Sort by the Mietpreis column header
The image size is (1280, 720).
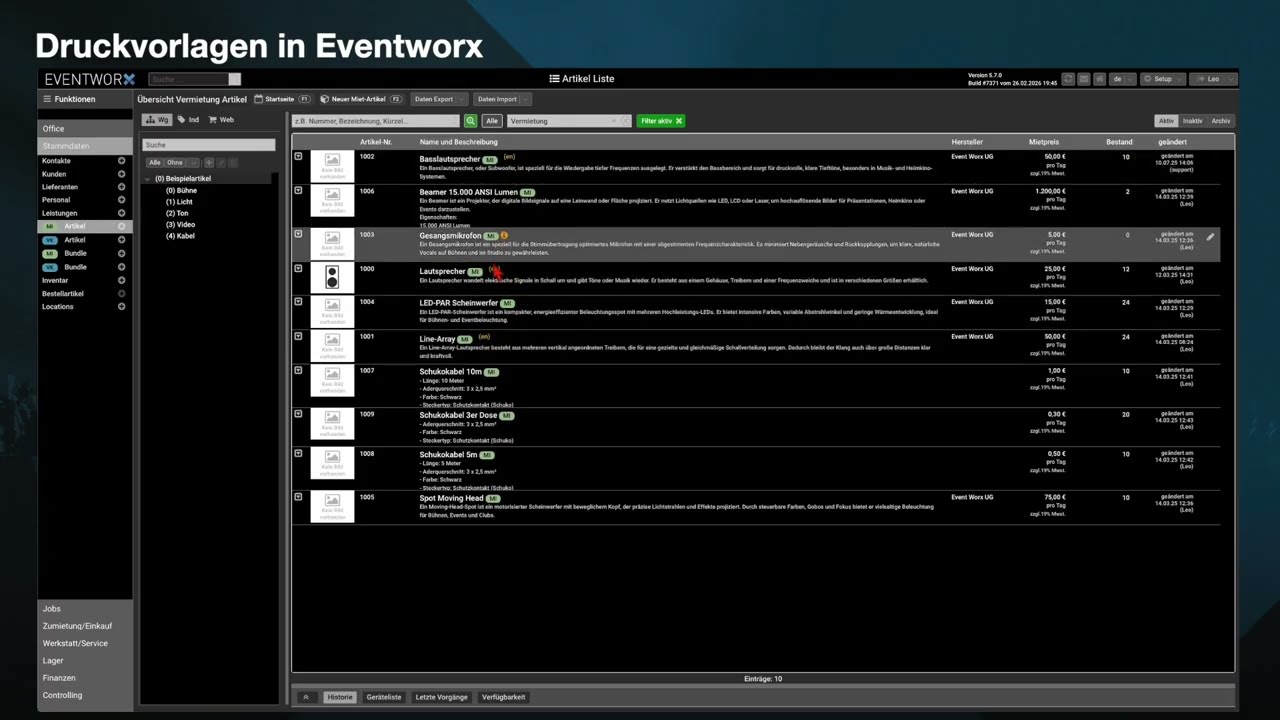(x=1044, y=142)
